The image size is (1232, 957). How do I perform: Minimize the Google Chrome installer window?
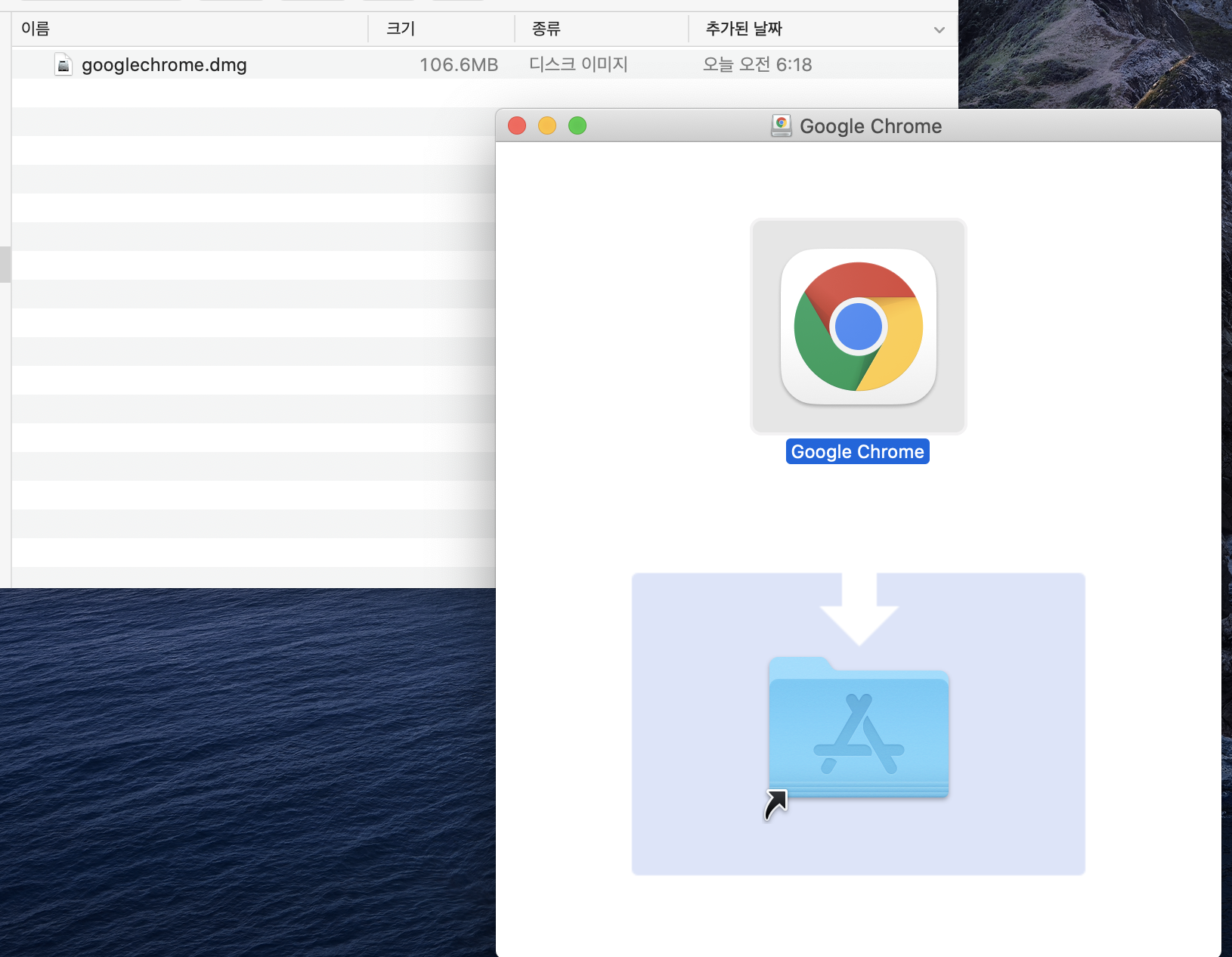pyautogui.click(x=547, y=125)
